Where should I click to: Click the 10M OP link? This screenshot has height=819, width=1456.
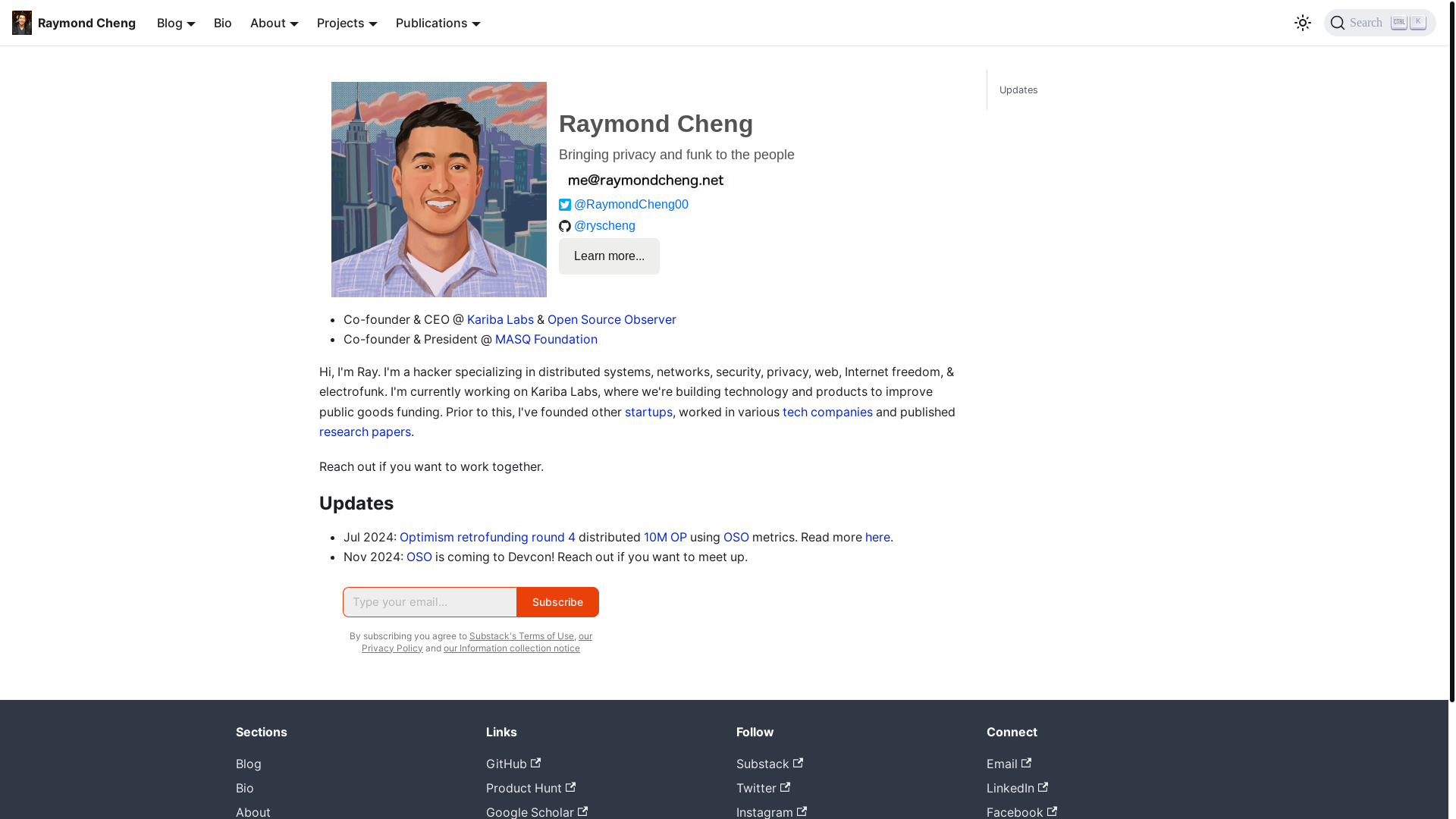(665, 537)
